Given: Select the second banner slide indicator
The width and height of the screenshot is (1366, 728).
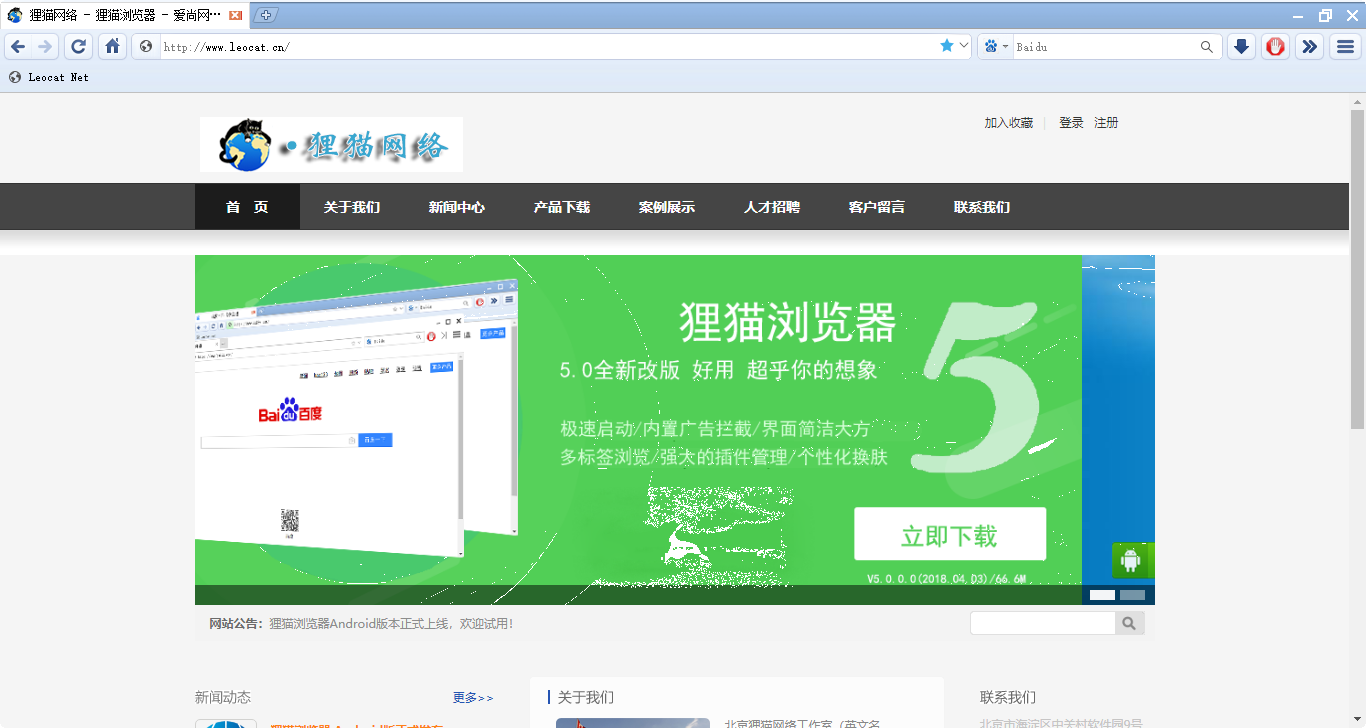Looking at the screenshot, I should (x=1132, y=595).
